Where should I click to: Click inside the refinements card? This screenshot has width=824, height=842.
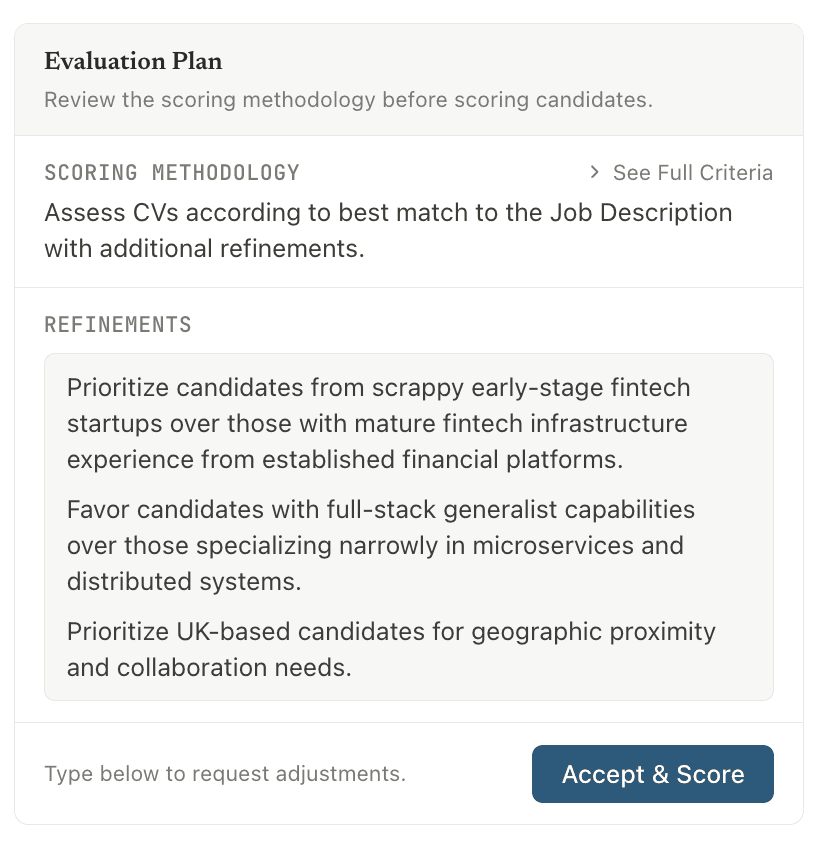408,525
